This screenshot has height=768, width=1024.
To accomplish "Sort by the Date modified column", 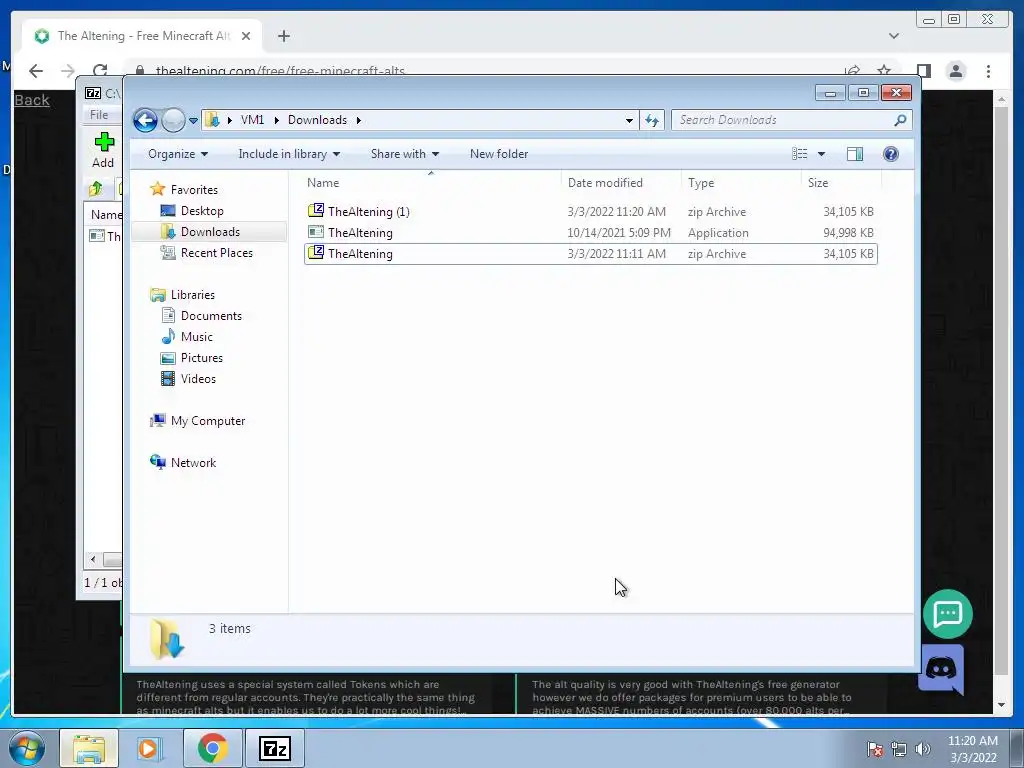I will (x=620, y=183).
